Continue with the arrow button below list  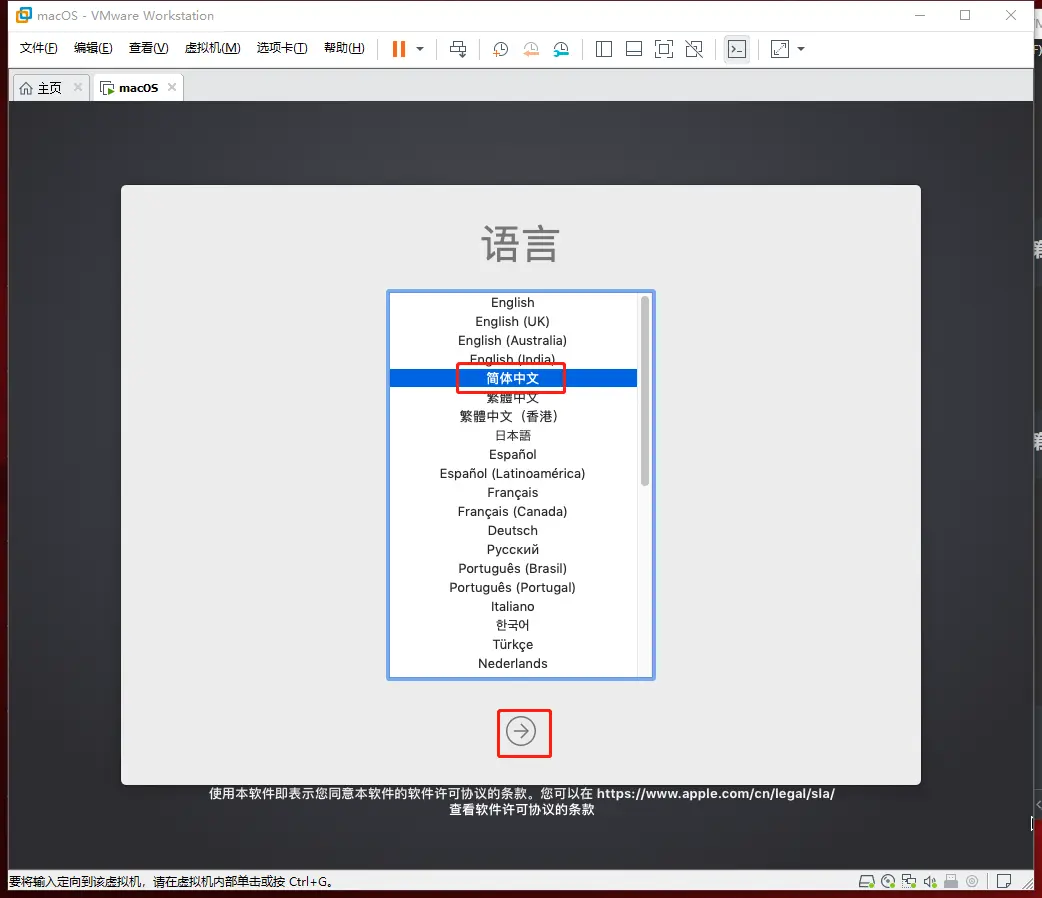coord(521,731)
